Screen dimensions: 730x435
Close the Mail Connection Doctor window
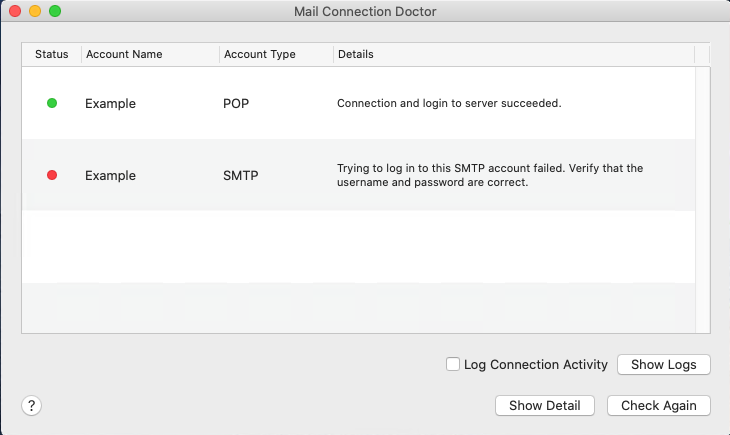point(15,12)
